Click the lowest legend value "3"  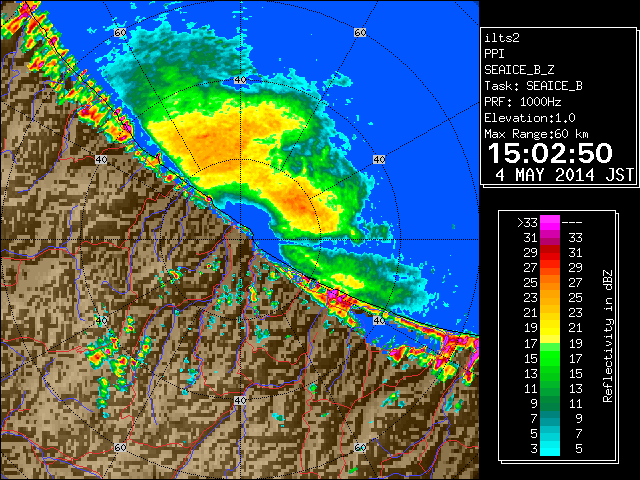(534, 449)
